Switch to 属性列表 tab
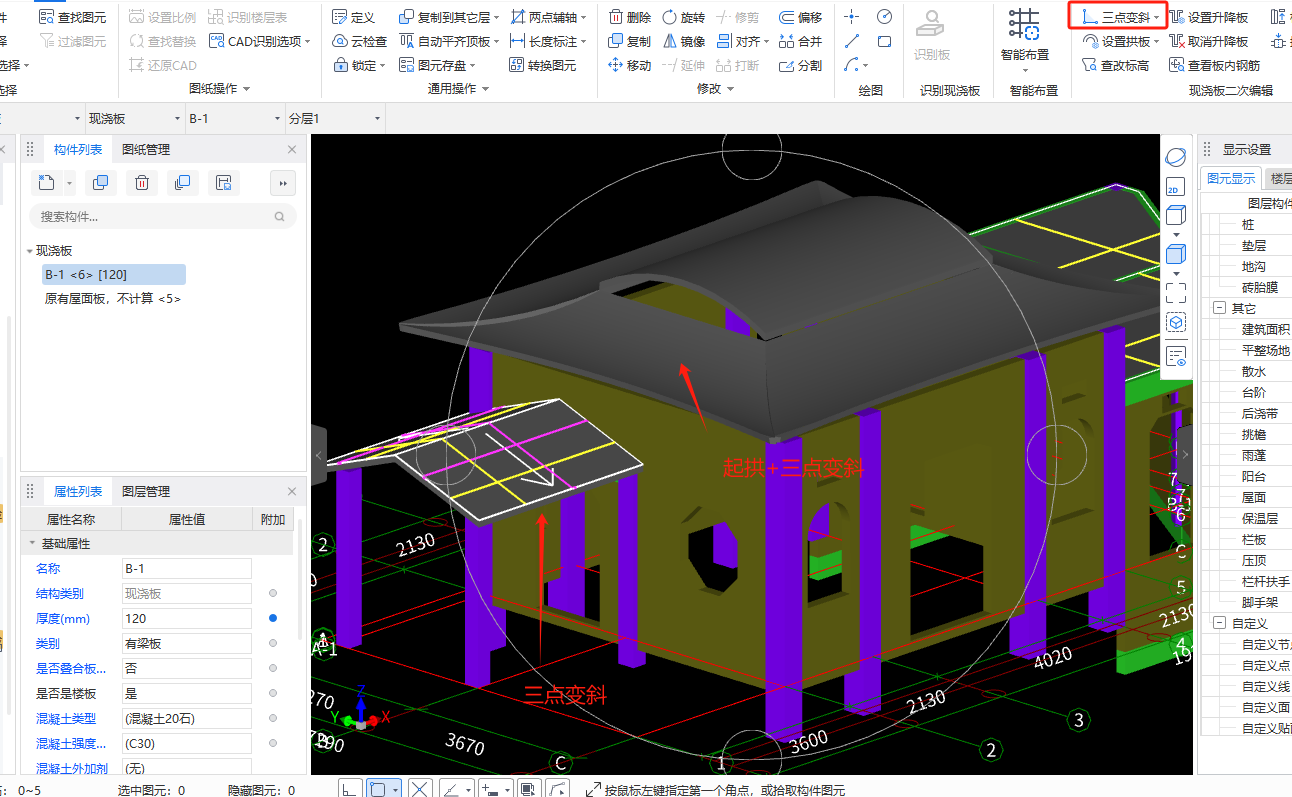The height and width of the screenshot is (797, 1292). (x=78, y=492)
